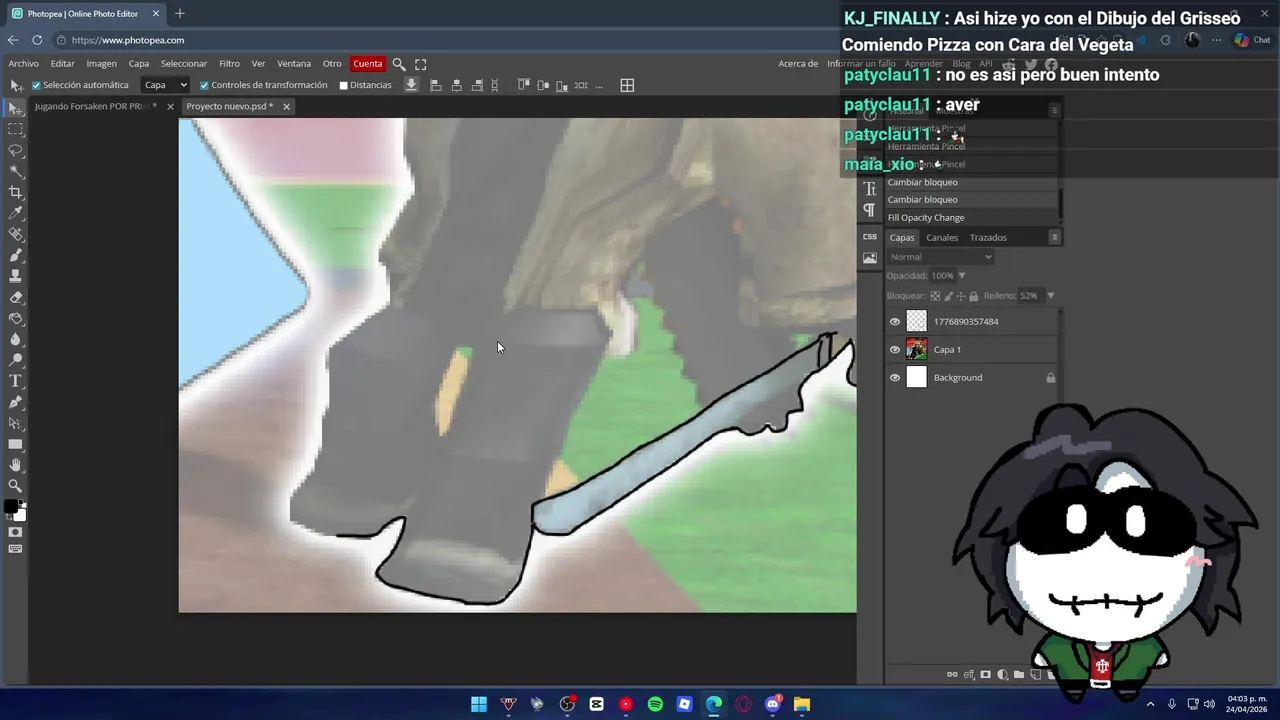The height and width of the screenshot is (720, 1280).
Task: Select the Eraser tool
Action: click(15, 297)
